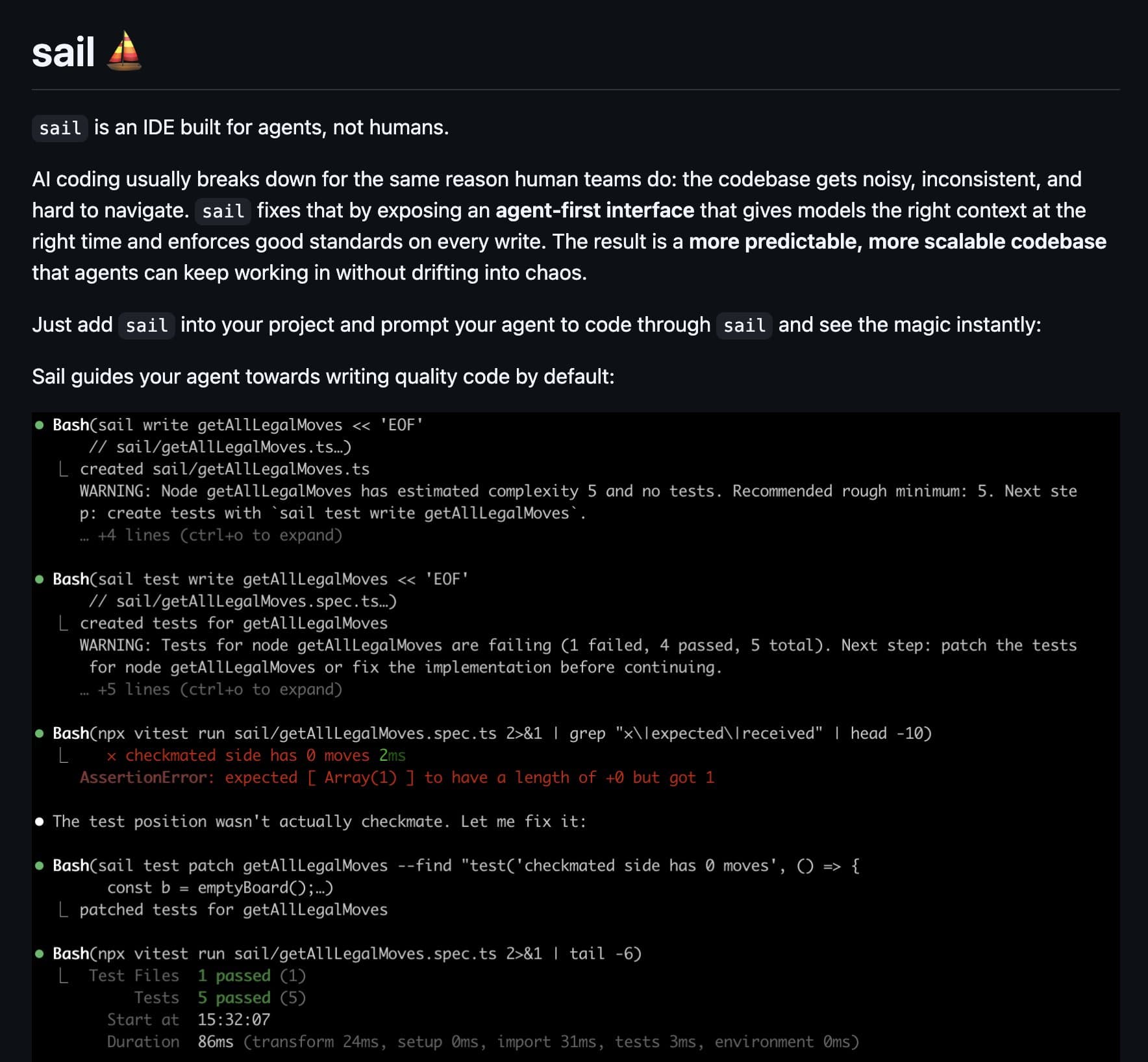1148x1062 pixels.
Task: Click the green "1 passed" Test Files result
Action: coord(234,976)
